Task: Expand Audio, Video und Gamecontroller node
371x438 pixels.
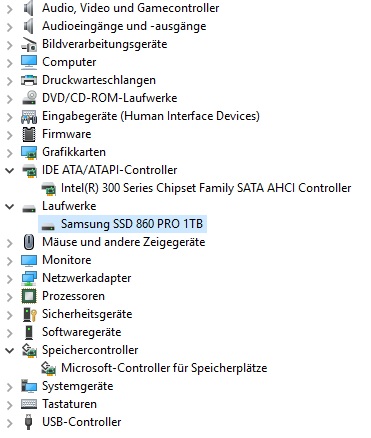Action: coord(10,8)
